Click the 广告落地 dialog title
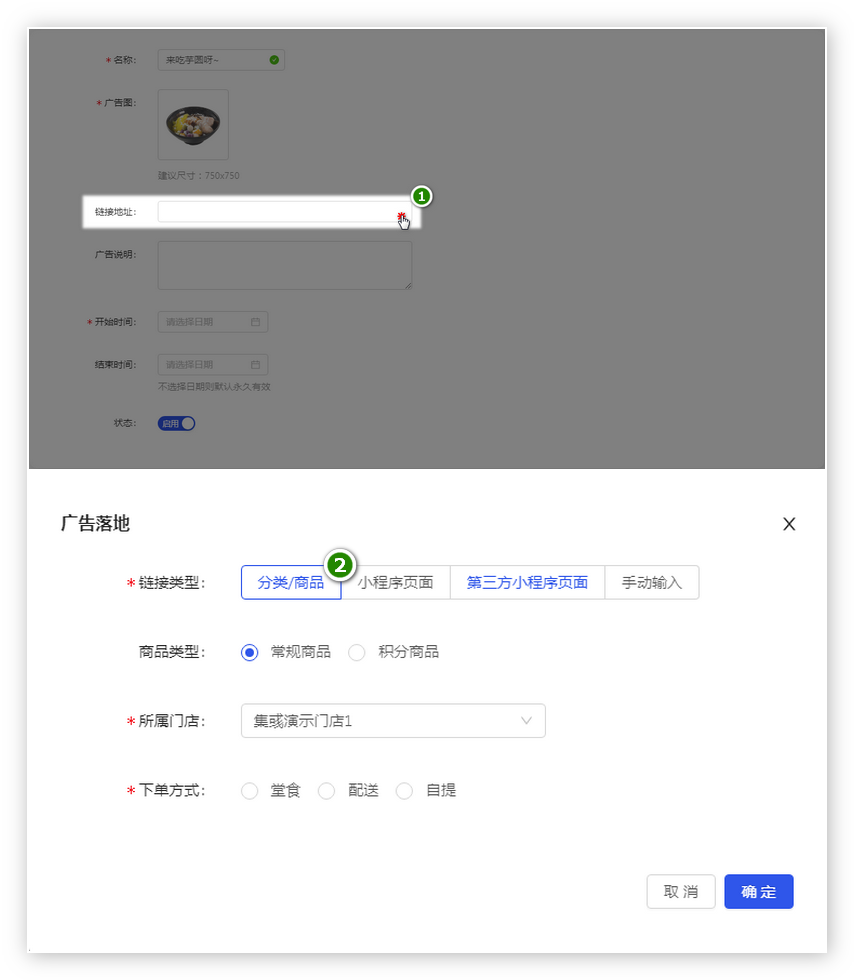 point(95,523)
